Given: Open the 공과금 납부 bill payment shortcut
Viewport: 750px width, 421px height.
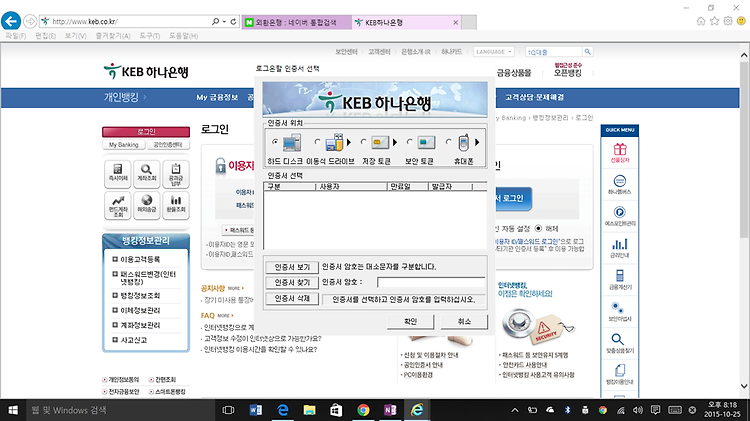Looking at the screenshot, I should click(x=176, y=173).
